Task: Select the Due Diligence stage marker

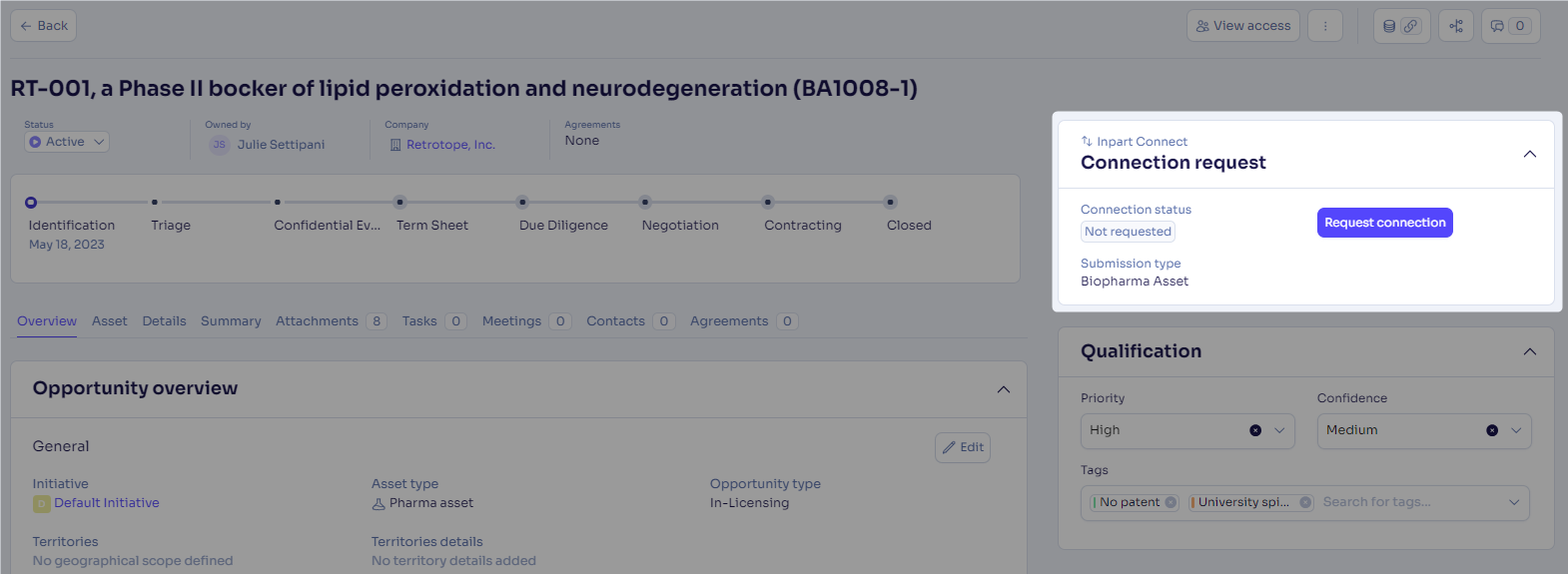Action: tap(522, 202)
